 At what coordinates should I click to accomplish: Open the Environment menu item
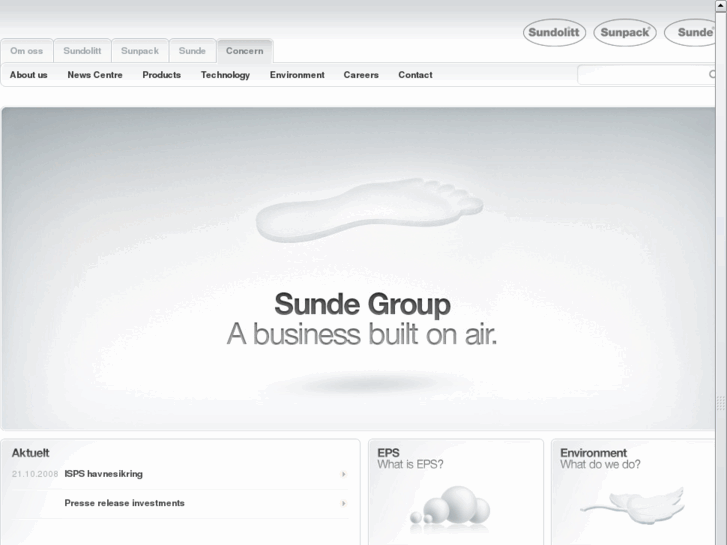click(x=297, y=75)
